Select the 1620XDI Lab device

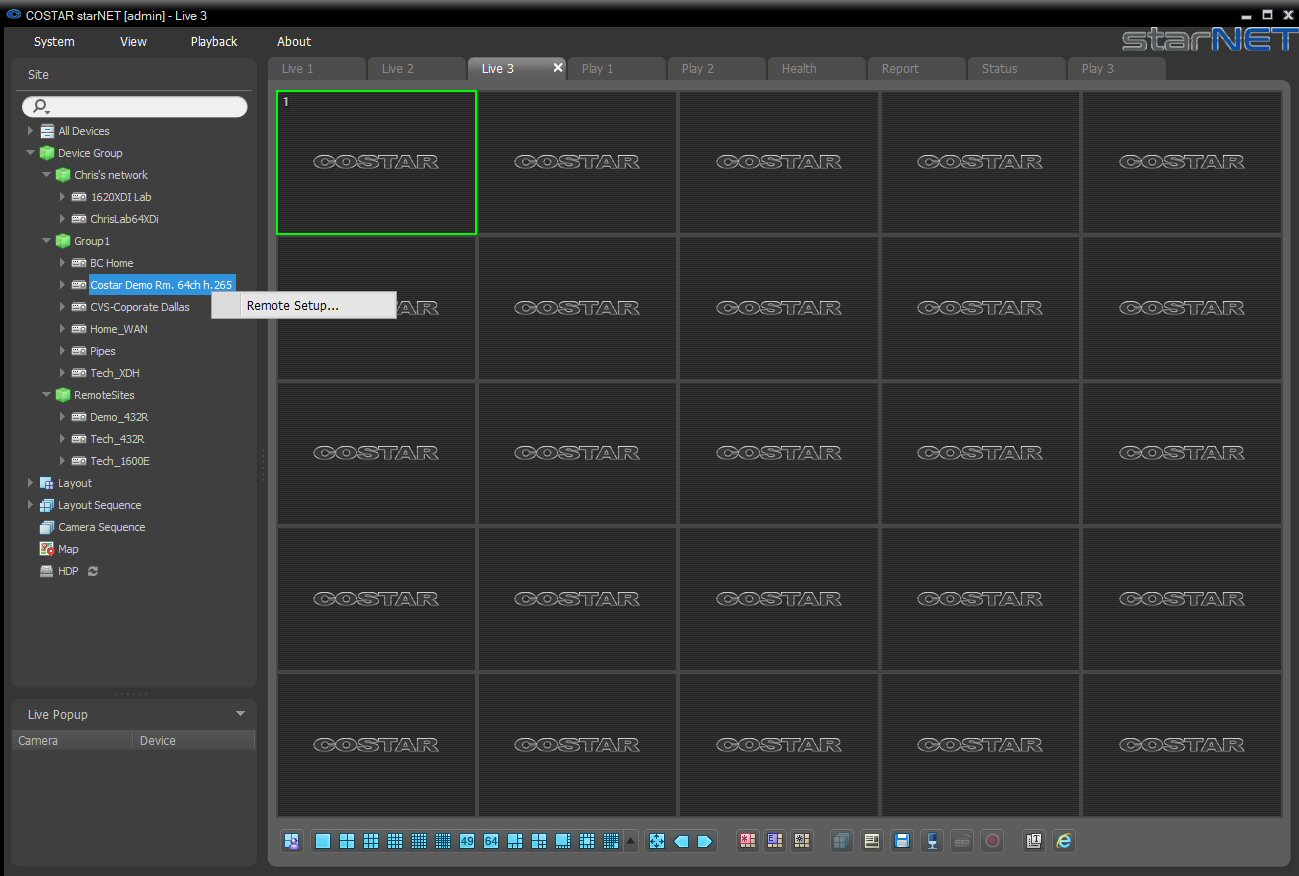click(x=120, y=197)
